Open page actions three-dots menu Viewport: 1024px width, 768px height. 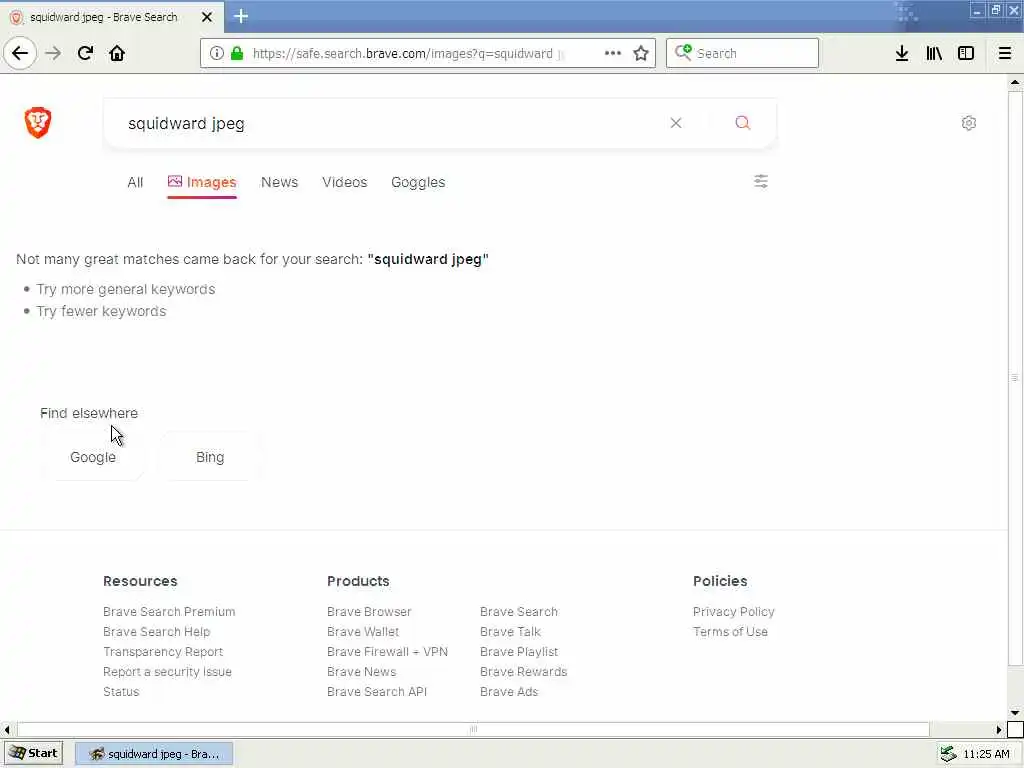point(613,53)
